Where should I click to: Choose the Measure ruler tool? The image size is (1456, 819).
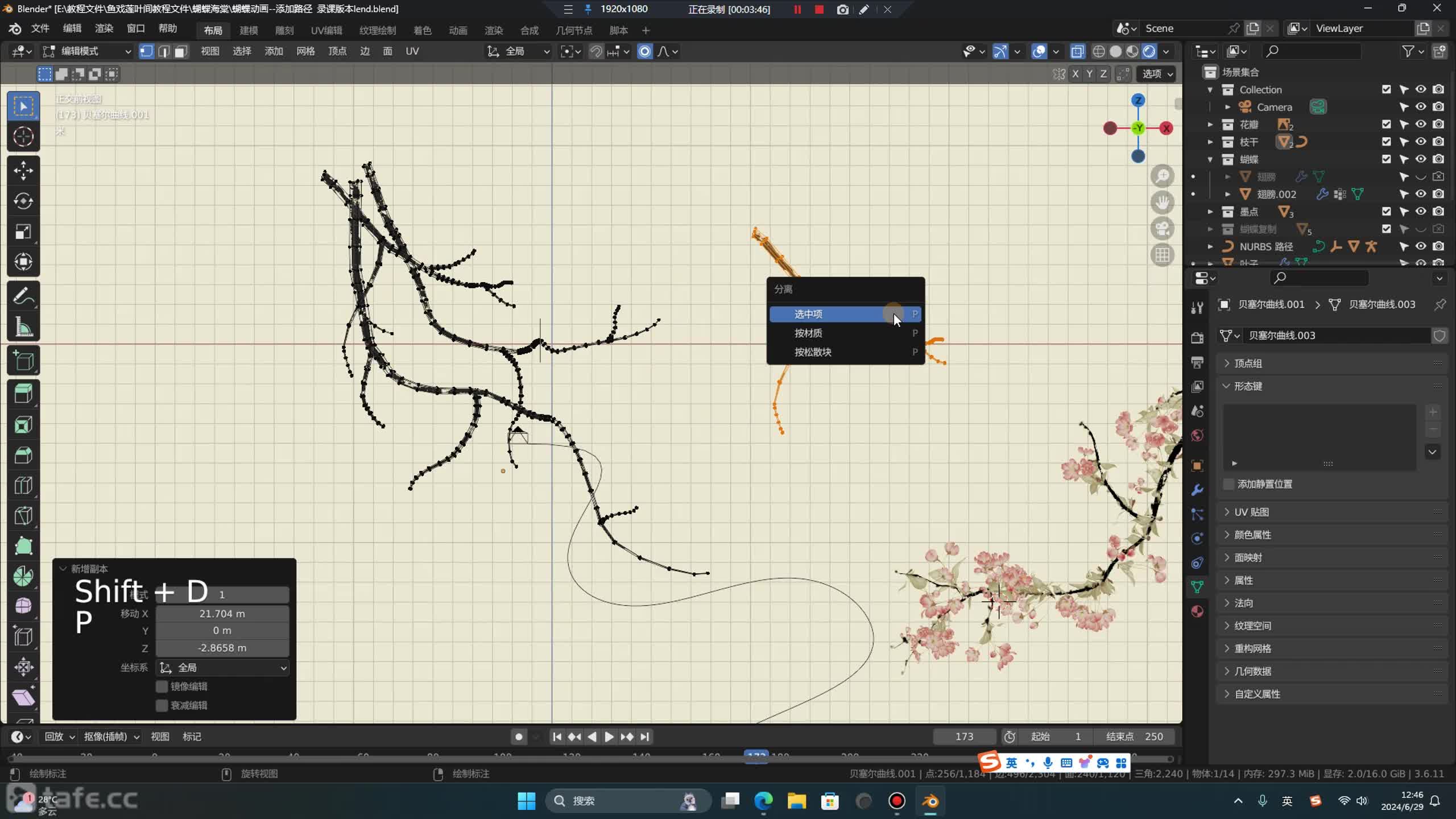coord(23,327)
